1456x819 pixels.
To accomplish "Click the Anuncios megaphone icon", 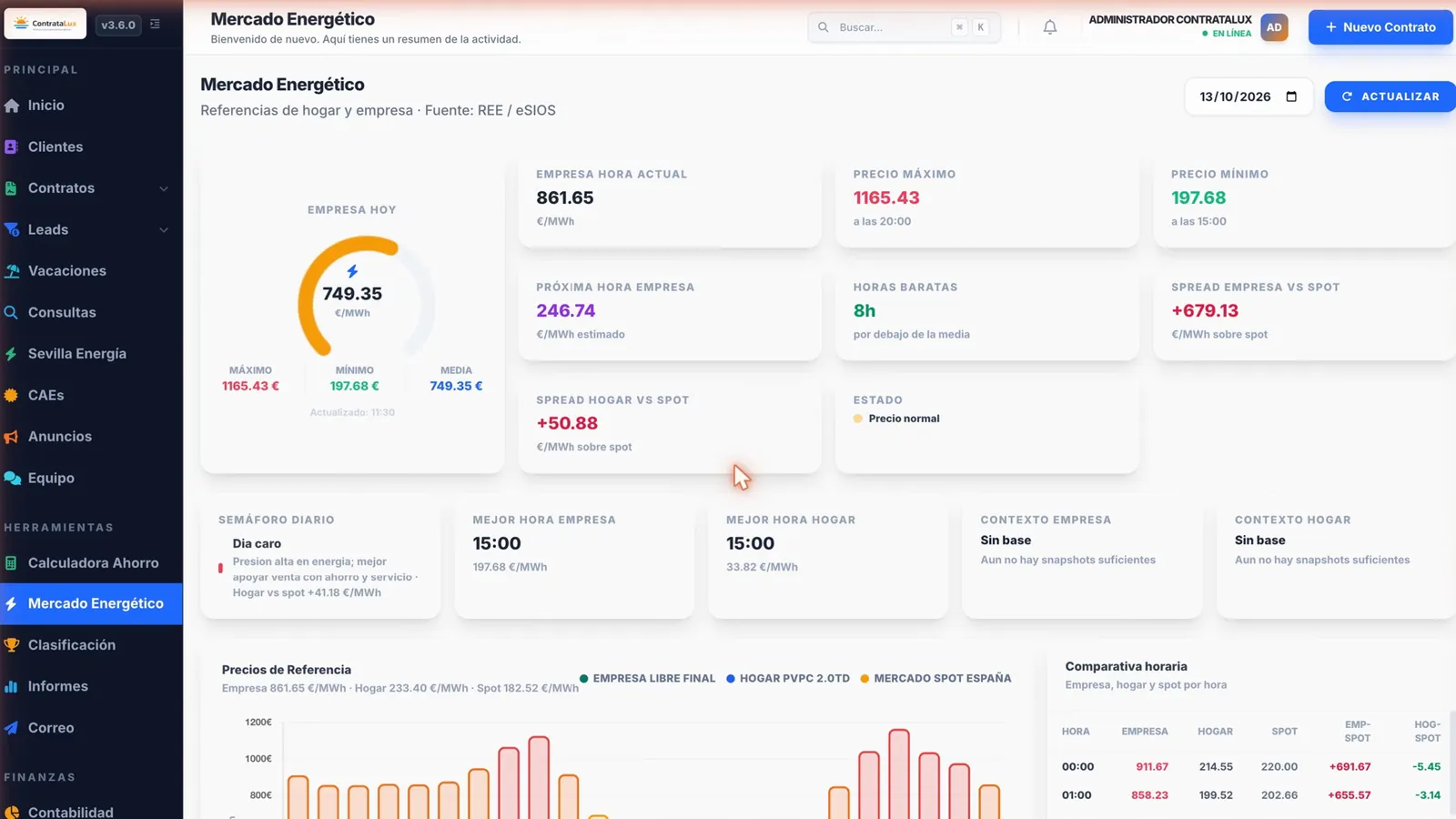I will [x=12, y=437].
